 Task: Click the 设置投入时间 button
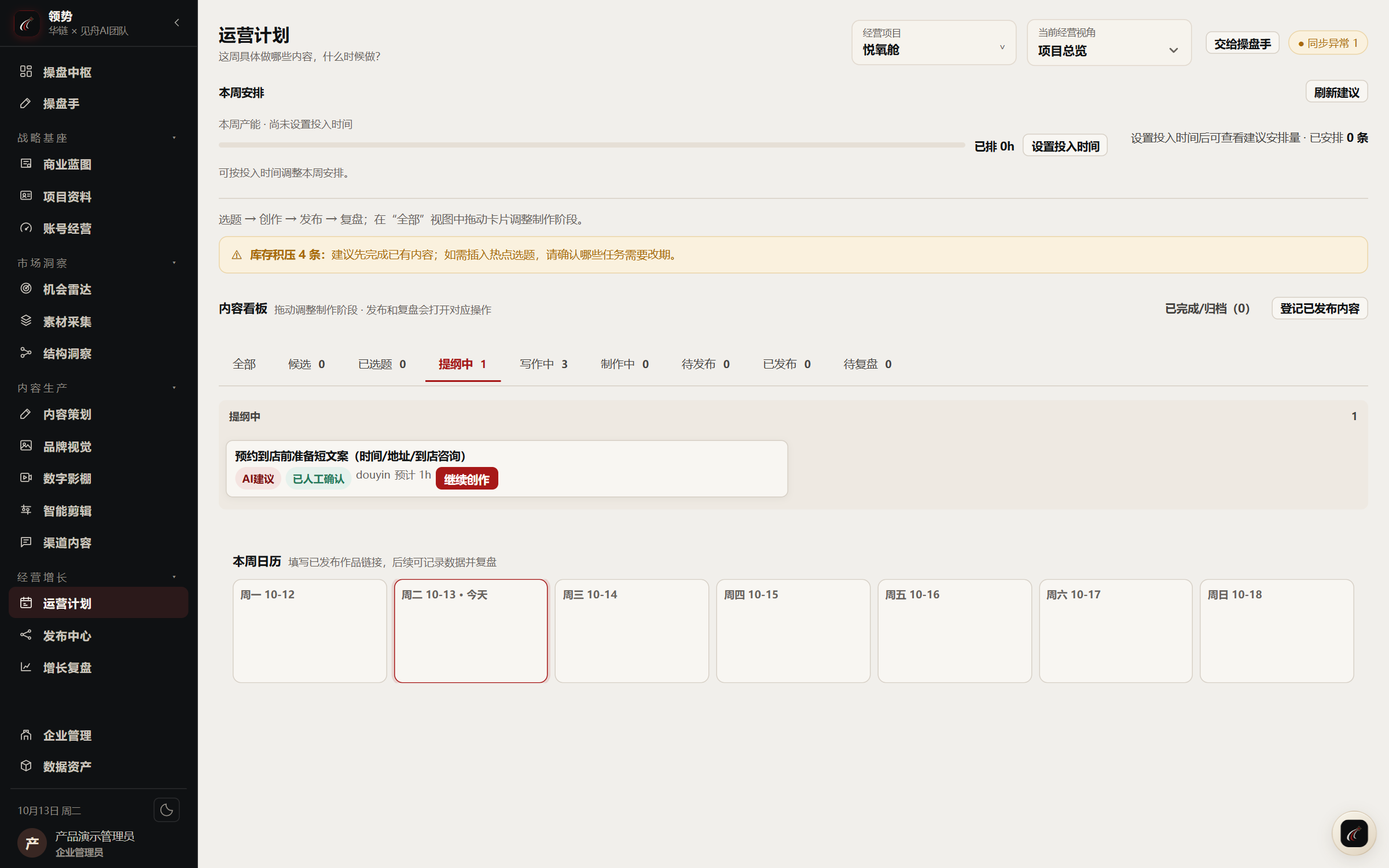[1065, 146]
